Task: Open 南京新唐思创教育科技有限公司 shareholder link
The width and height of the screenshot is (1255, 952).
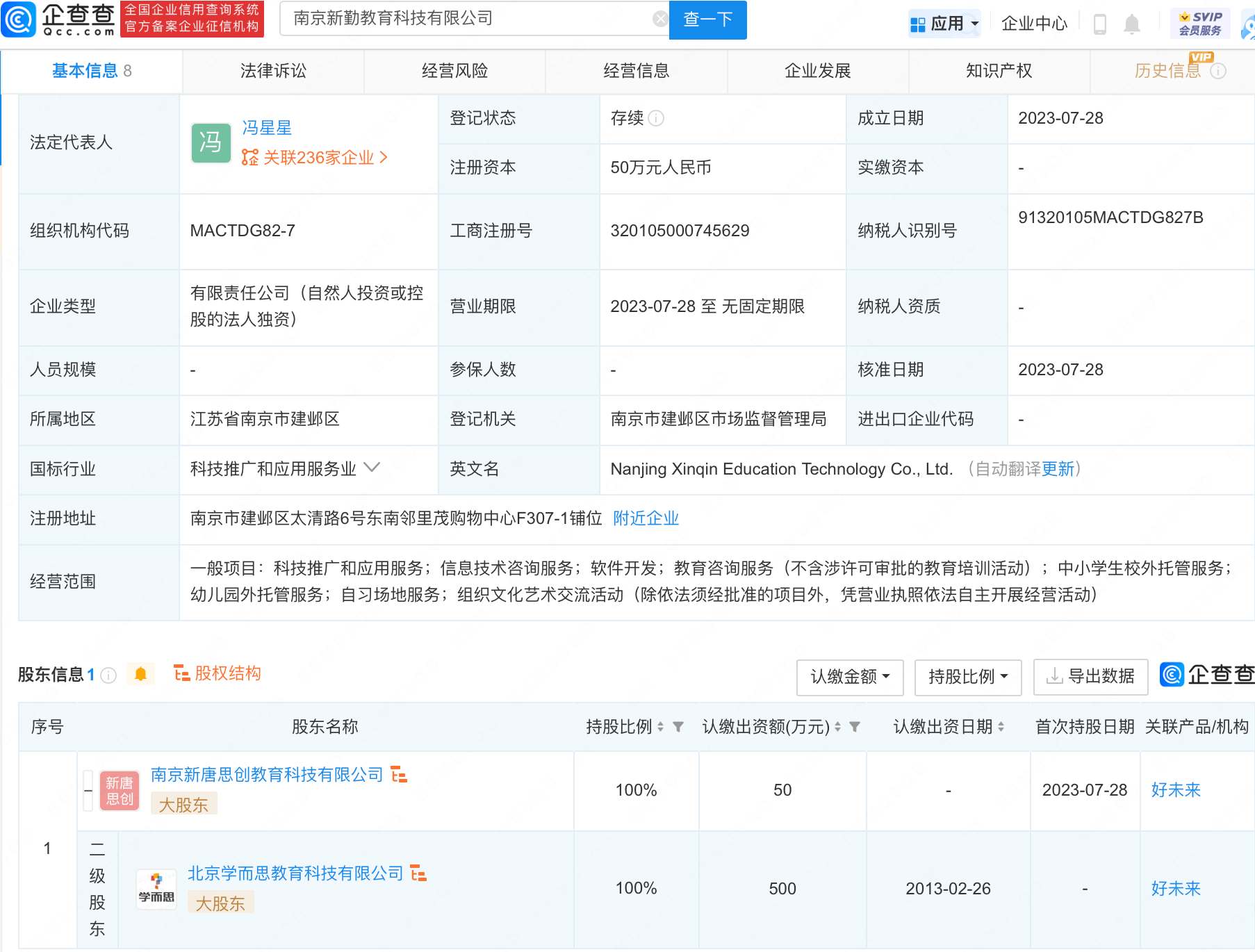Action: pyautogui.click(x=267, y=774)
